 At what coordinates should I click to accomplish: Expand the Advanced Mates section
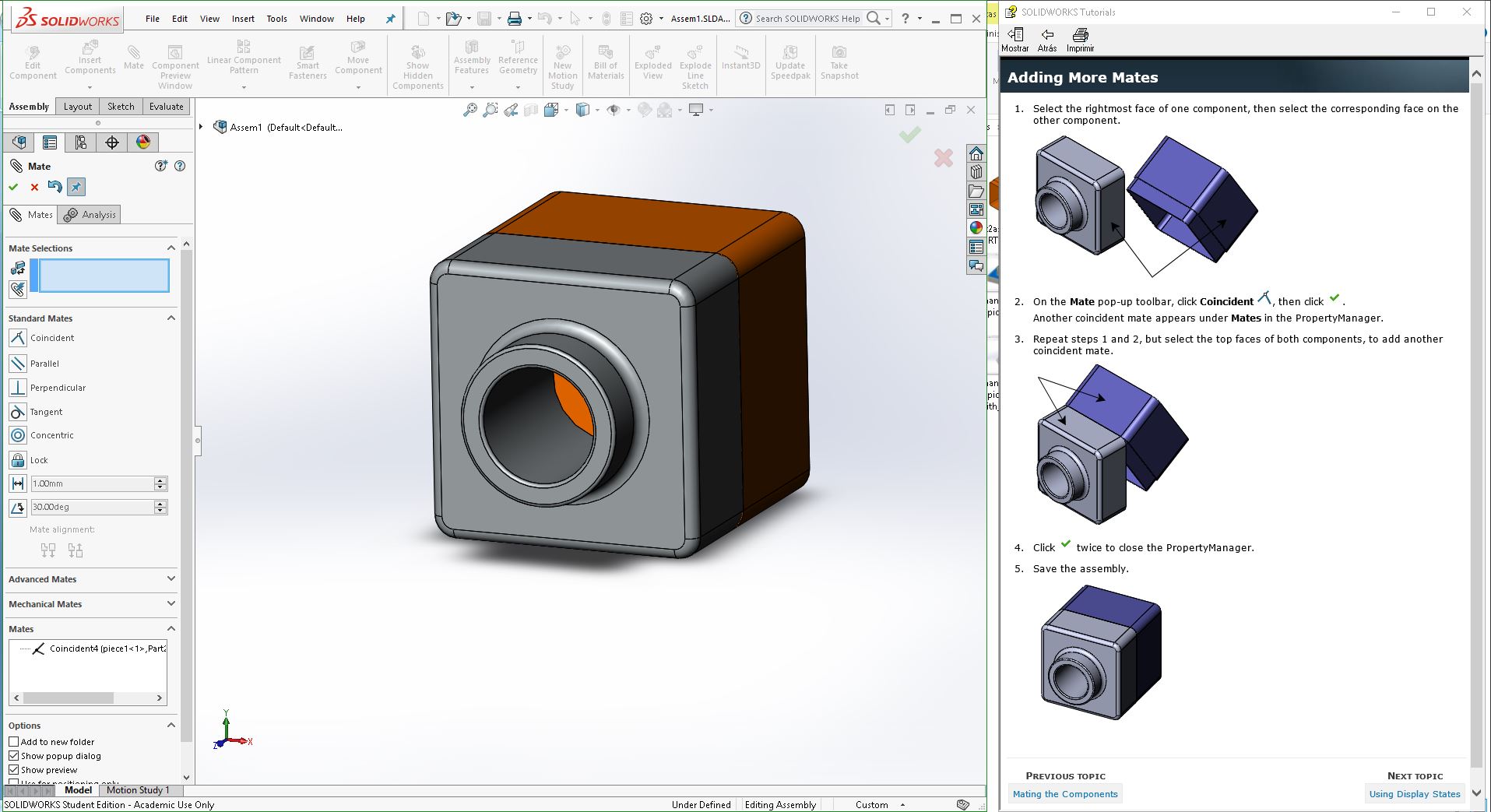pyautogui.click(x=171, y=579)
